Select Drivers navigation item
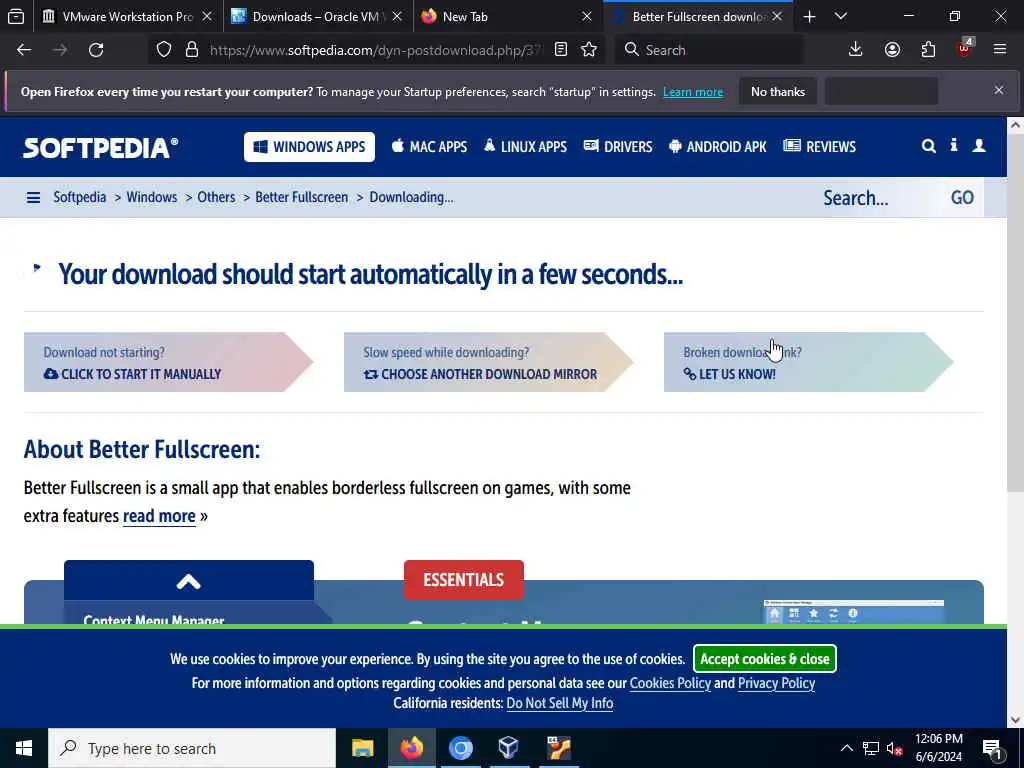The height and width of the screenshot is (768, 1024). [618, 146]
